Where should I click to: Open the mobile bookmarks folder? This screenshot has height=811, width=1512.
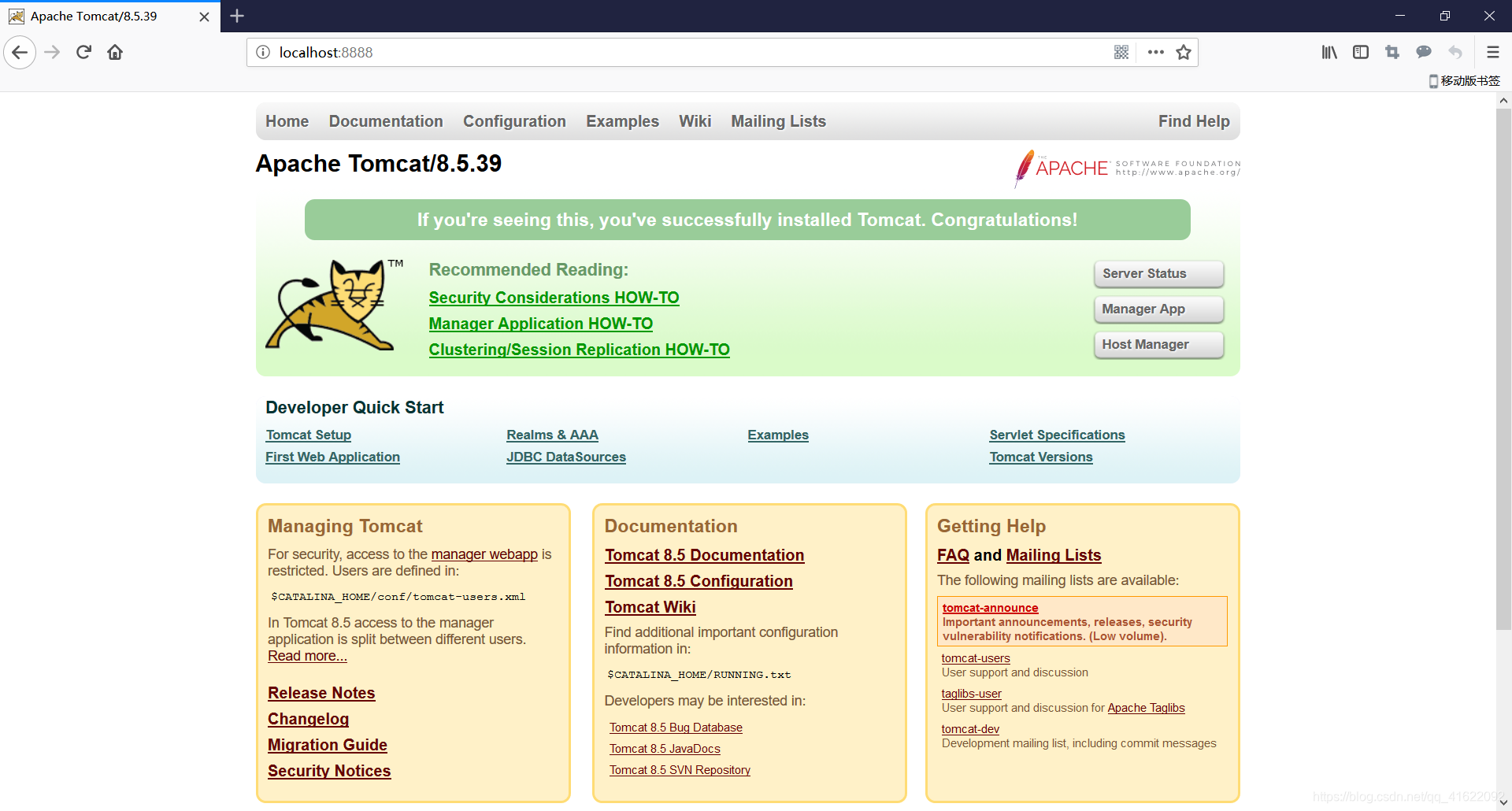click(x=1465, y=81)
